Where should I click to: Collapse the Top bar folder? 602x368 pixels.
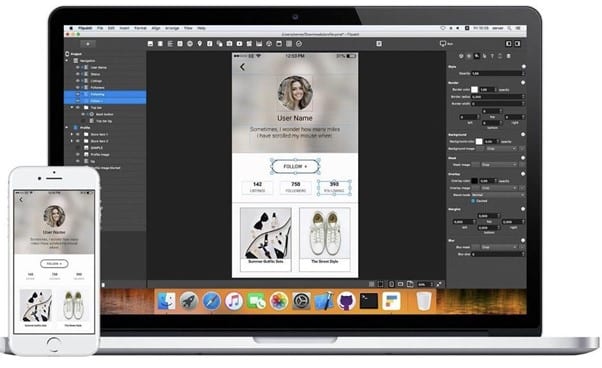pos(72,108)
